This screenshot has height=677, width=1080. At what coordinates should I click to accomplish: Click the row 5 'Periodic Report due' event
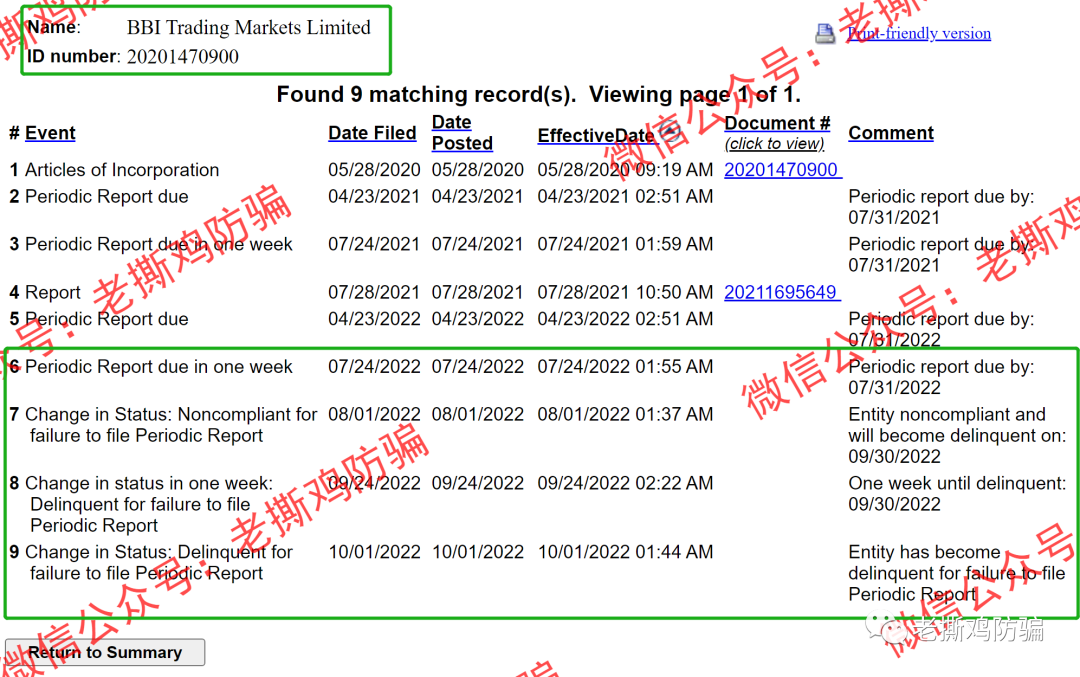pyautogui.click(x=107, y=319)
